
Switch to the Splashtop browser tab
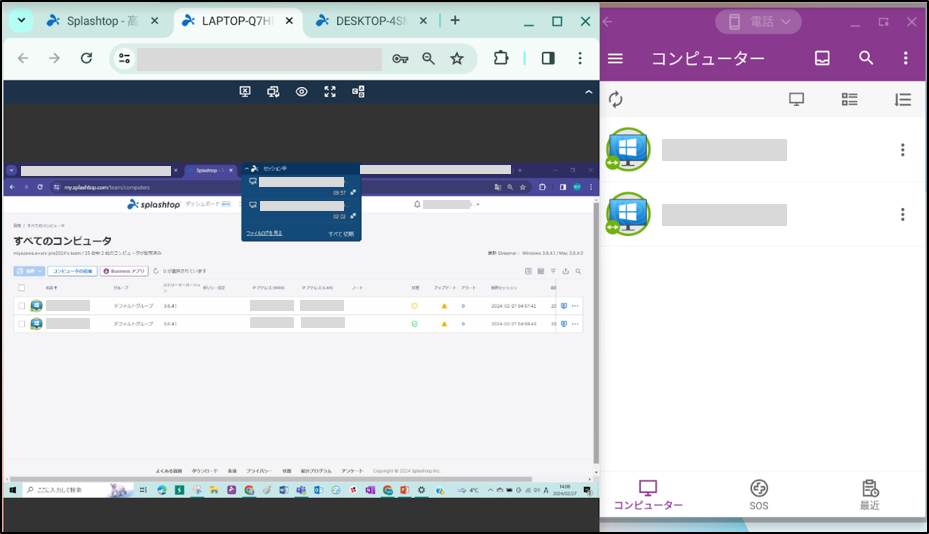tap(102, 21)
